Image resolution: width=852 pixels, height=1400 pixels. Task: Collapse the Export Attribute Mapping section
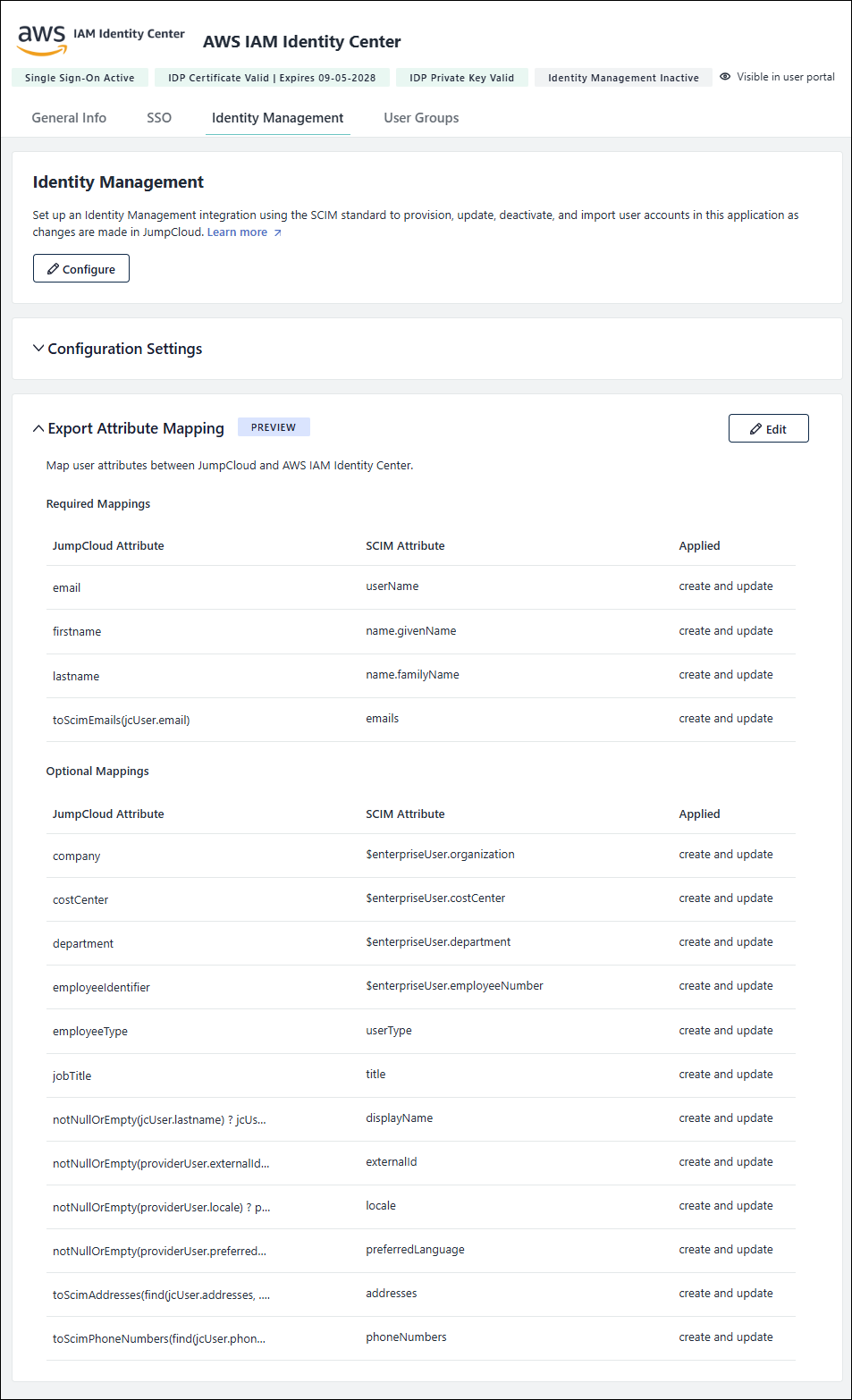click(x=38, y=429)
